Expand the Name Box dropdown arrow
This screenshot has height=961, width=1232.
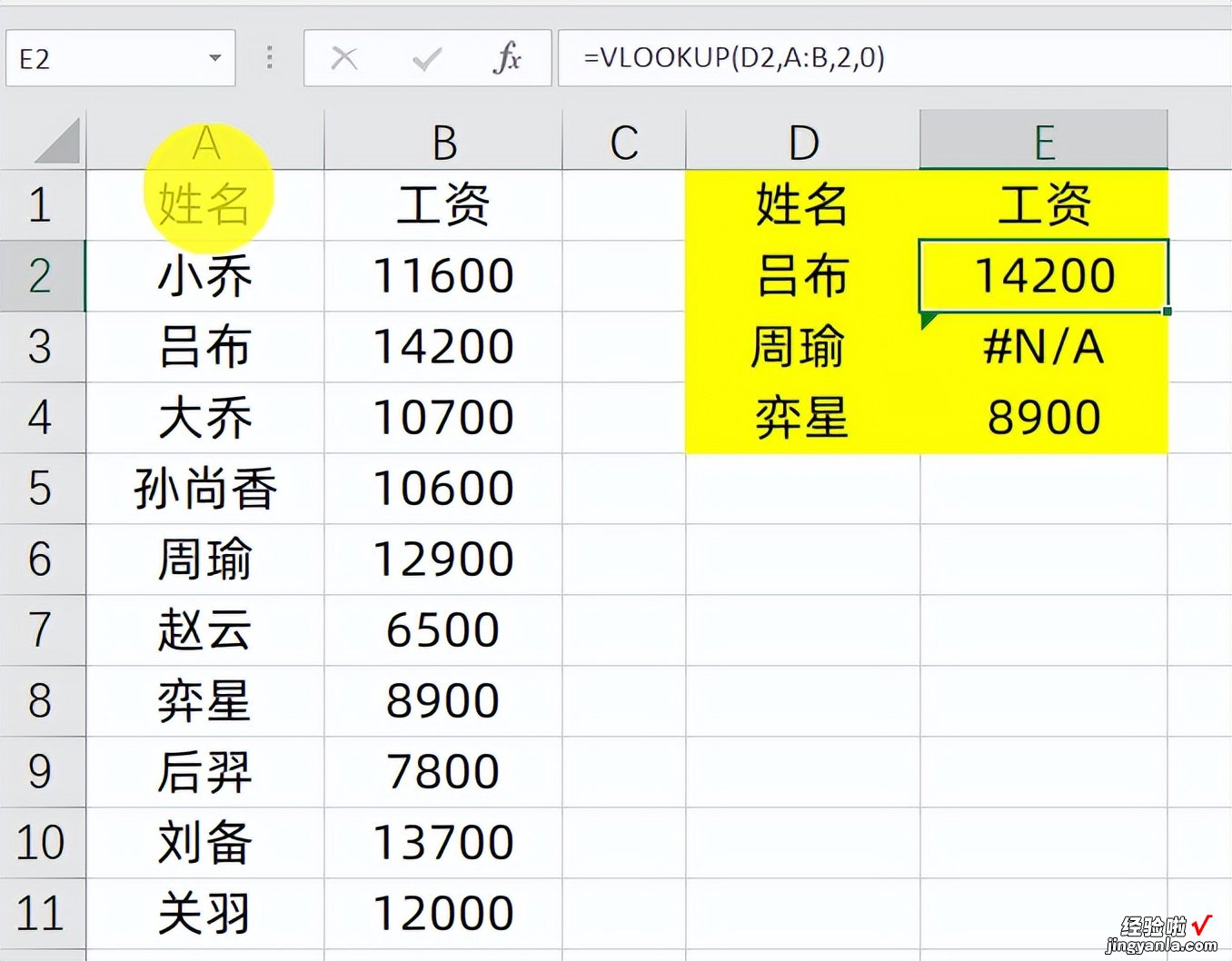point(215,58)
